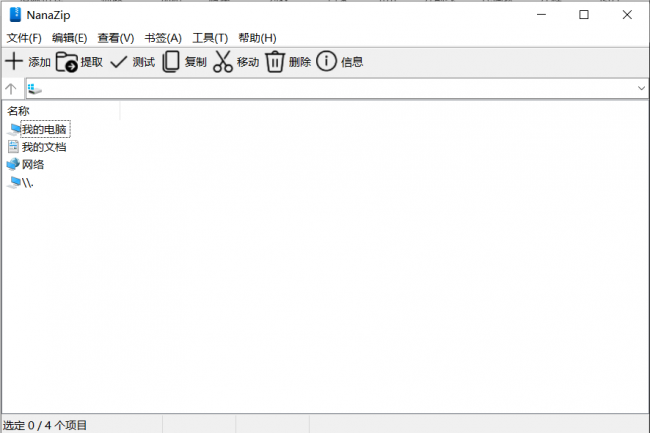Go up one level with arrow icon
650x433 pixels.
[x=11, y=88]
